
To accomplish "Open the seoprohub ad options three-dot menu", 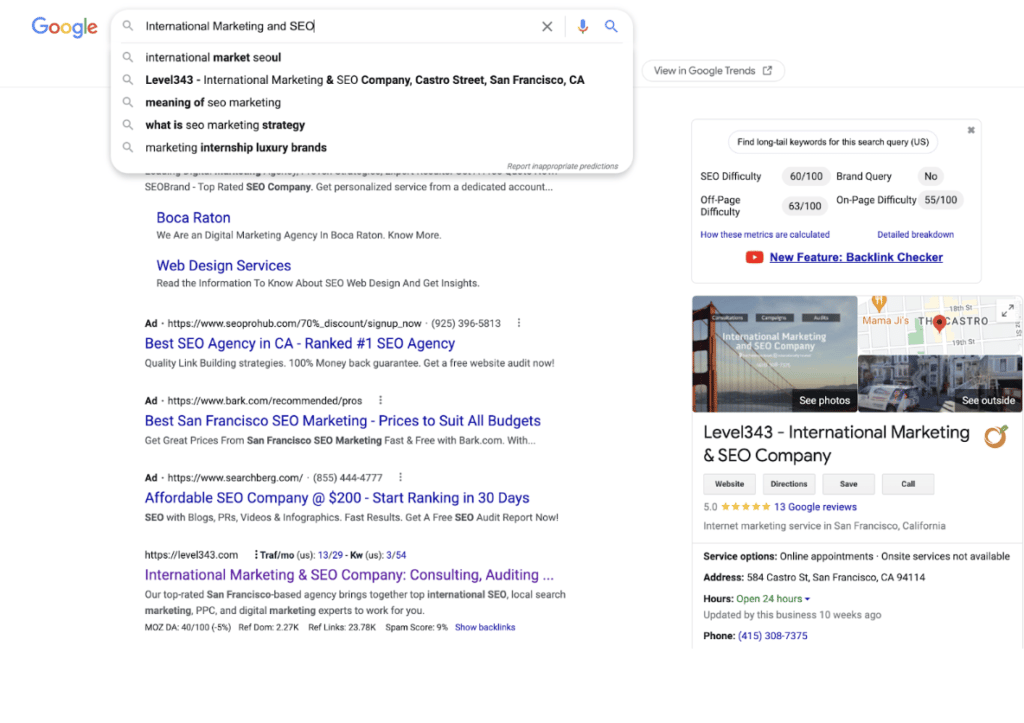I will (x=519, y=323).
